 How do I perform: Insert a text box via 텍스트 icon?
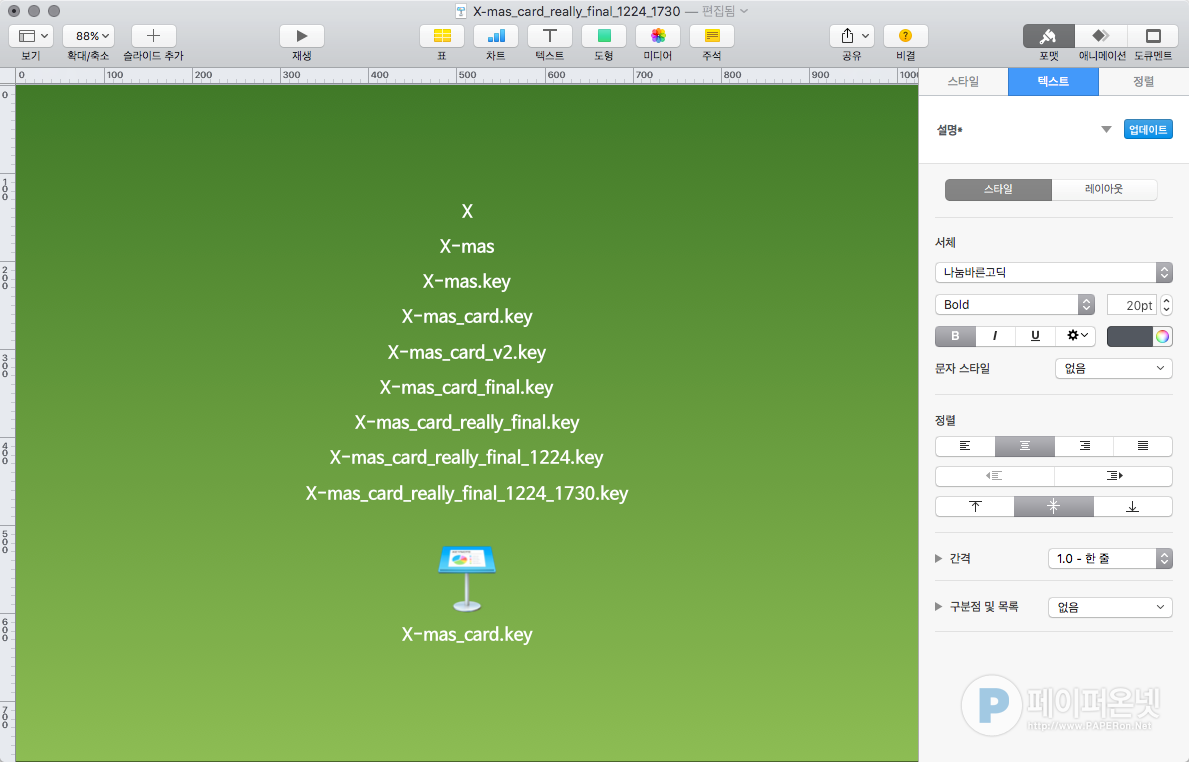(x=549, y=38)
